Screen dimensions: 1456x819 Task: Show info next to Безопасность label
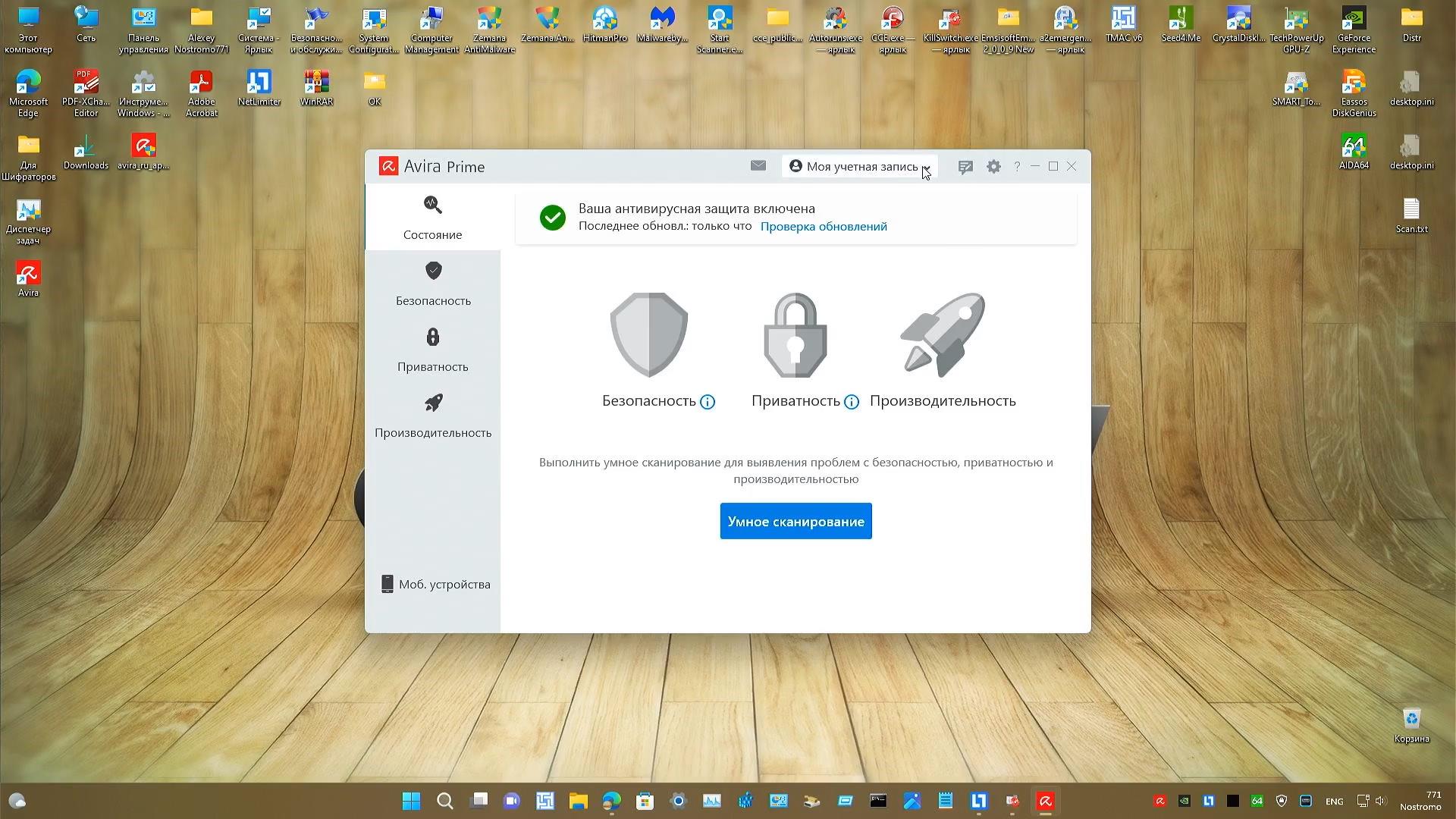(708, 402)
